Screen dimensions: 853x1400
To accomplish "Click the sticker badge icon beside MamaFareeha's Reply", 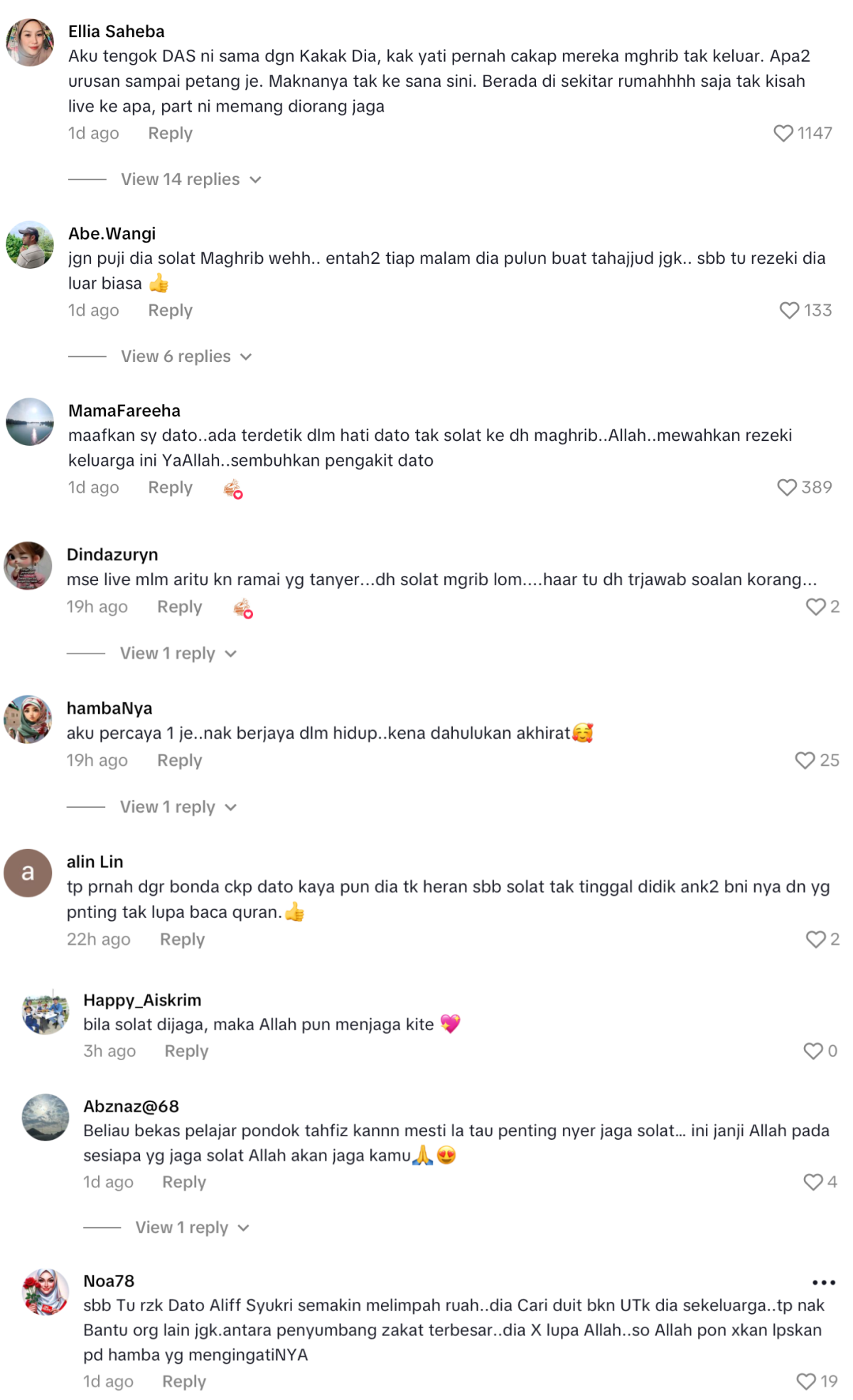I will point(233,489).
